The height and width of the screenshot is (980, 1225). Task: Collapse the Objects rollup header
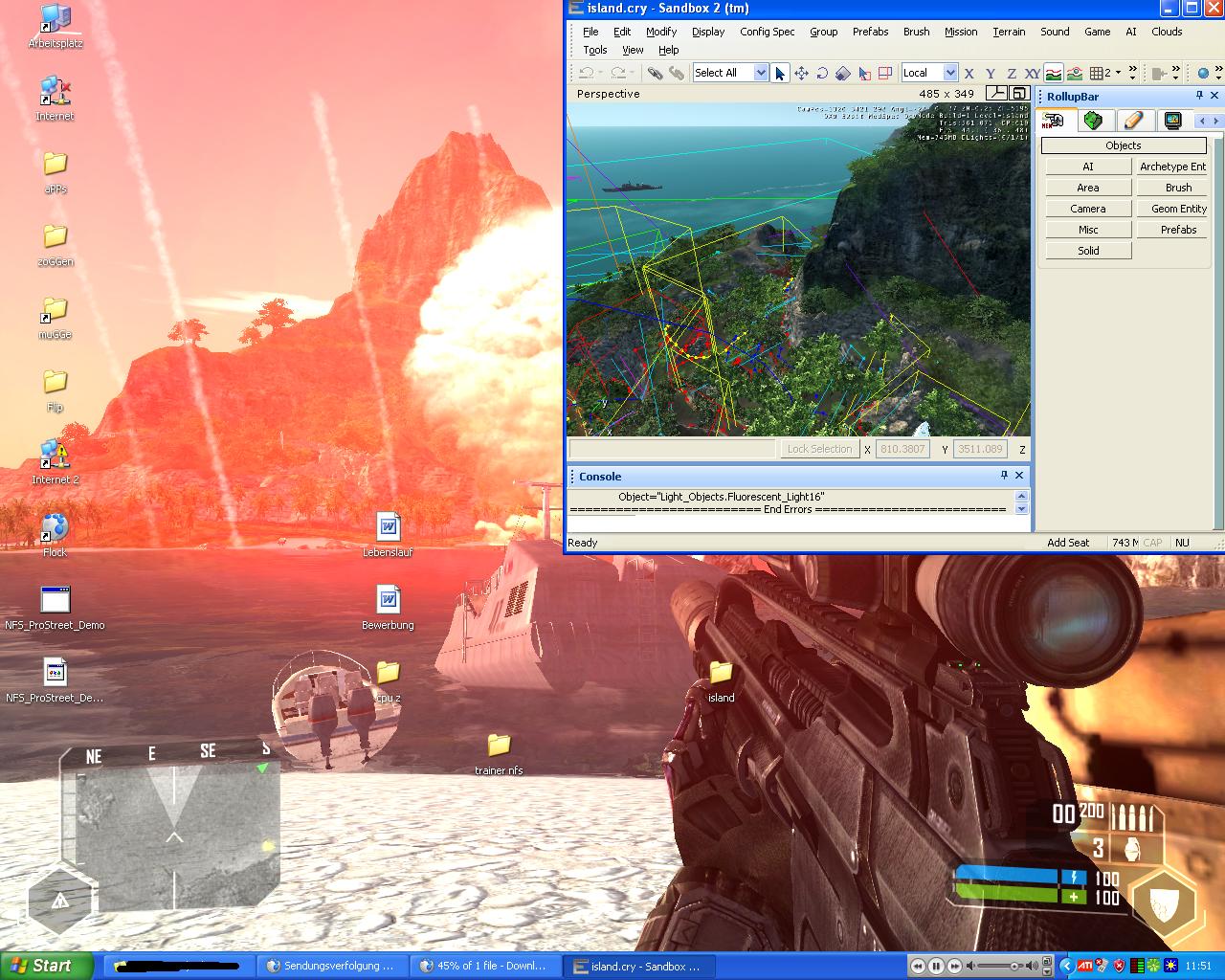[1124, 145]
